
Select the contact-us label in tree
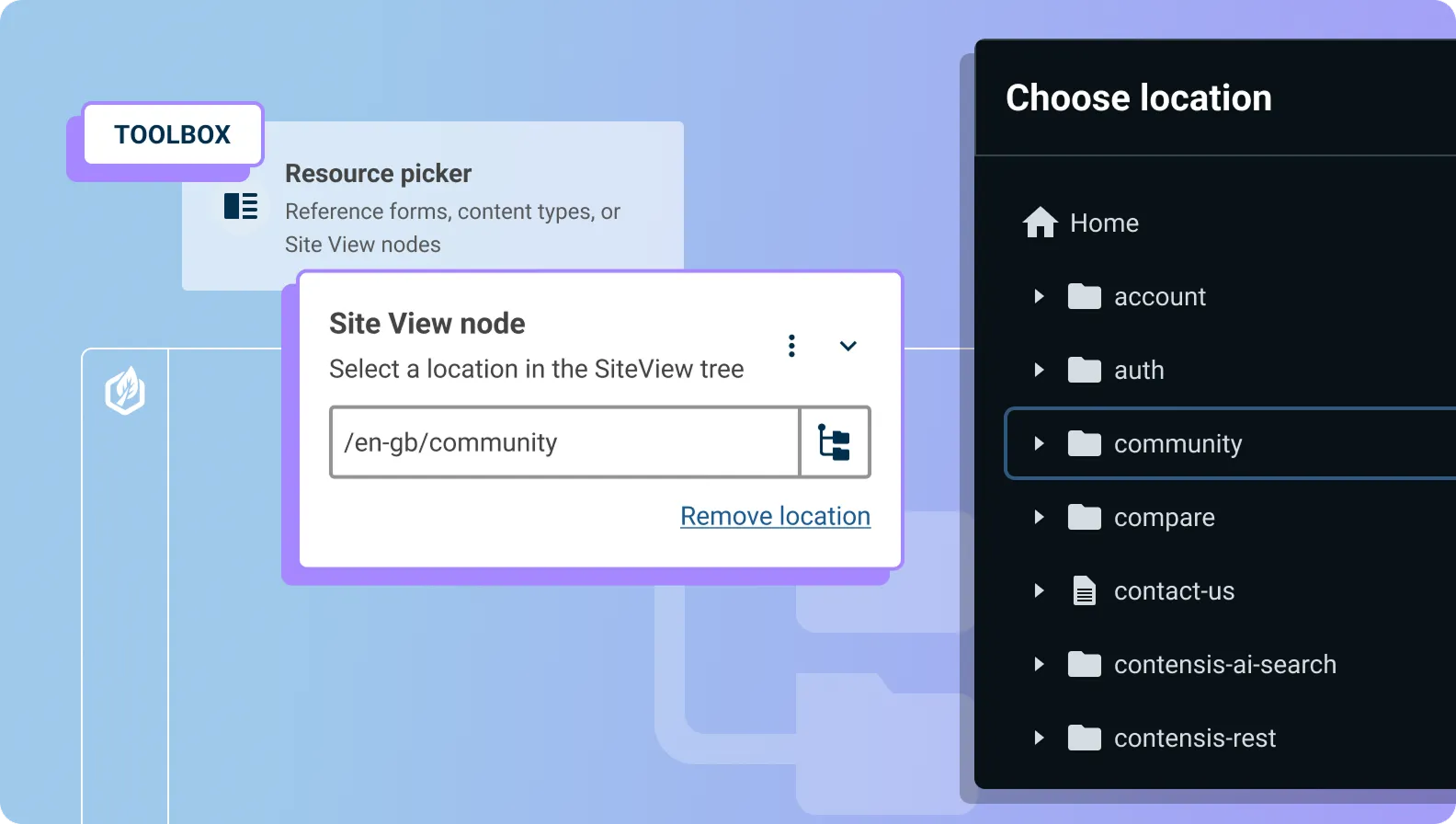[1174, 590]
